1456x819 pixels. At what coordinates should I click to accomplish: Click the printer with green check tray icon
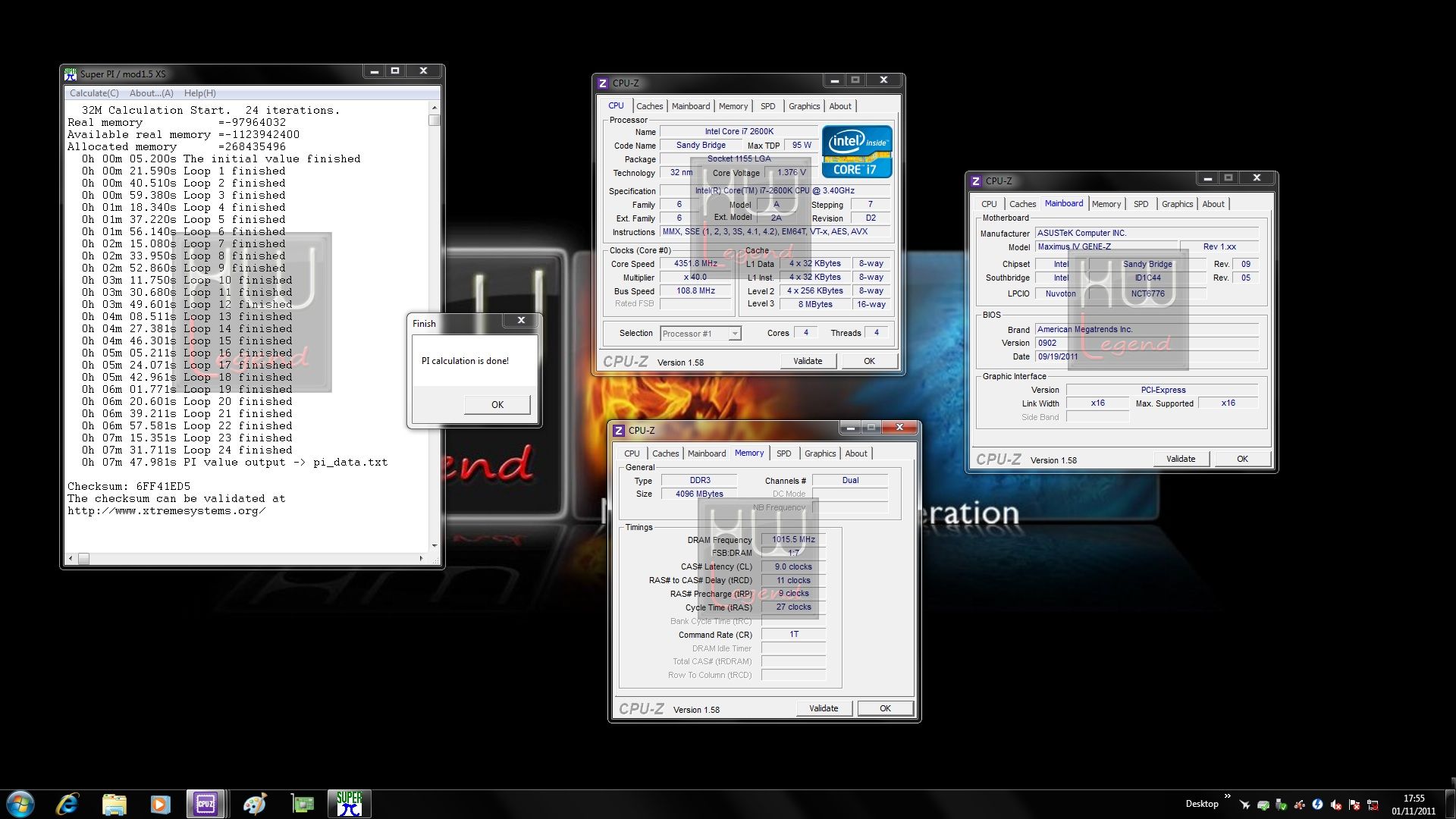(1263, 805)
